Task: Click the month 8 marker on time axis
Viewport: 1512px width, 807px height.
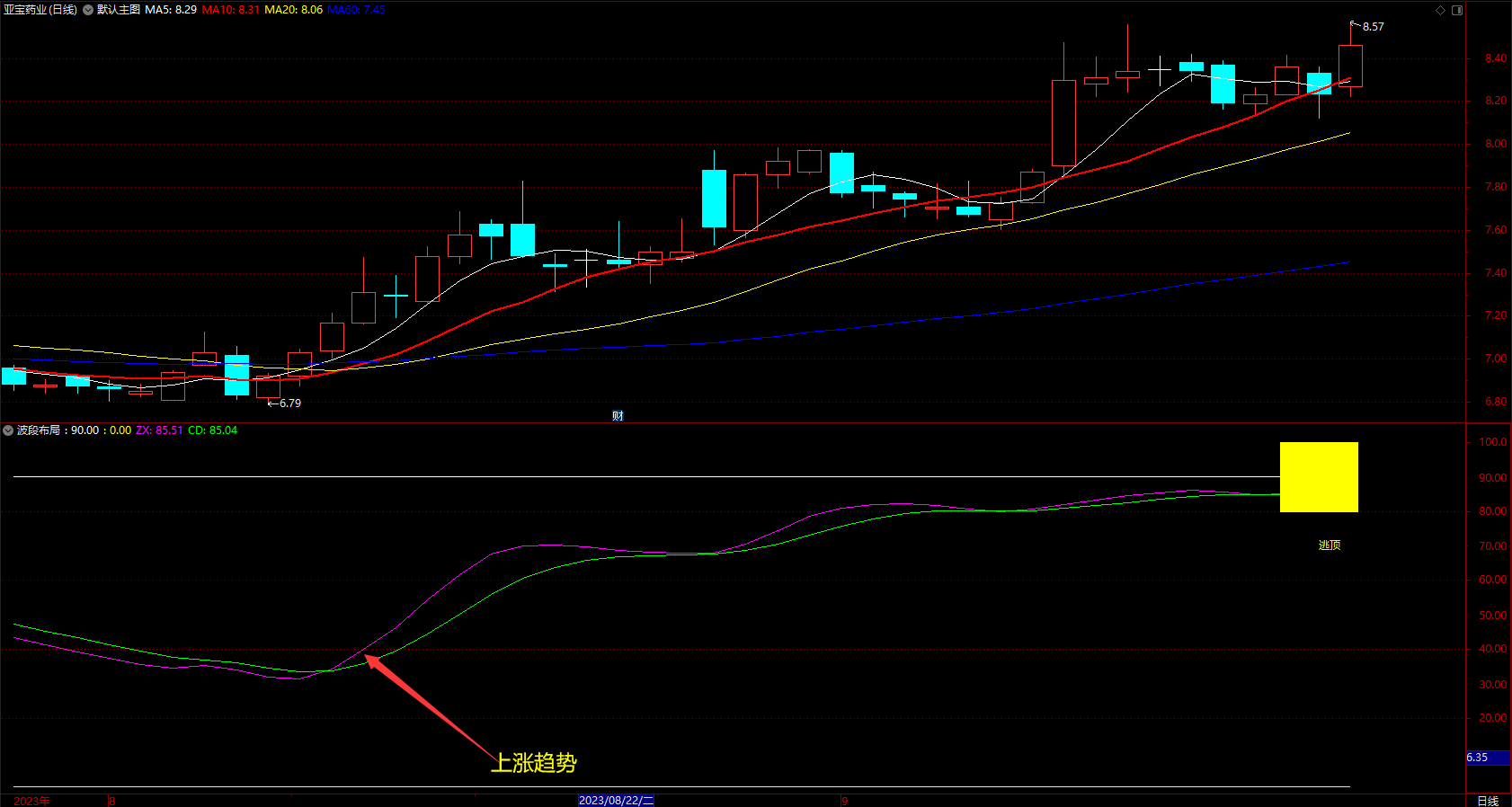Action: pyautogui.click(x=112, y=801)
